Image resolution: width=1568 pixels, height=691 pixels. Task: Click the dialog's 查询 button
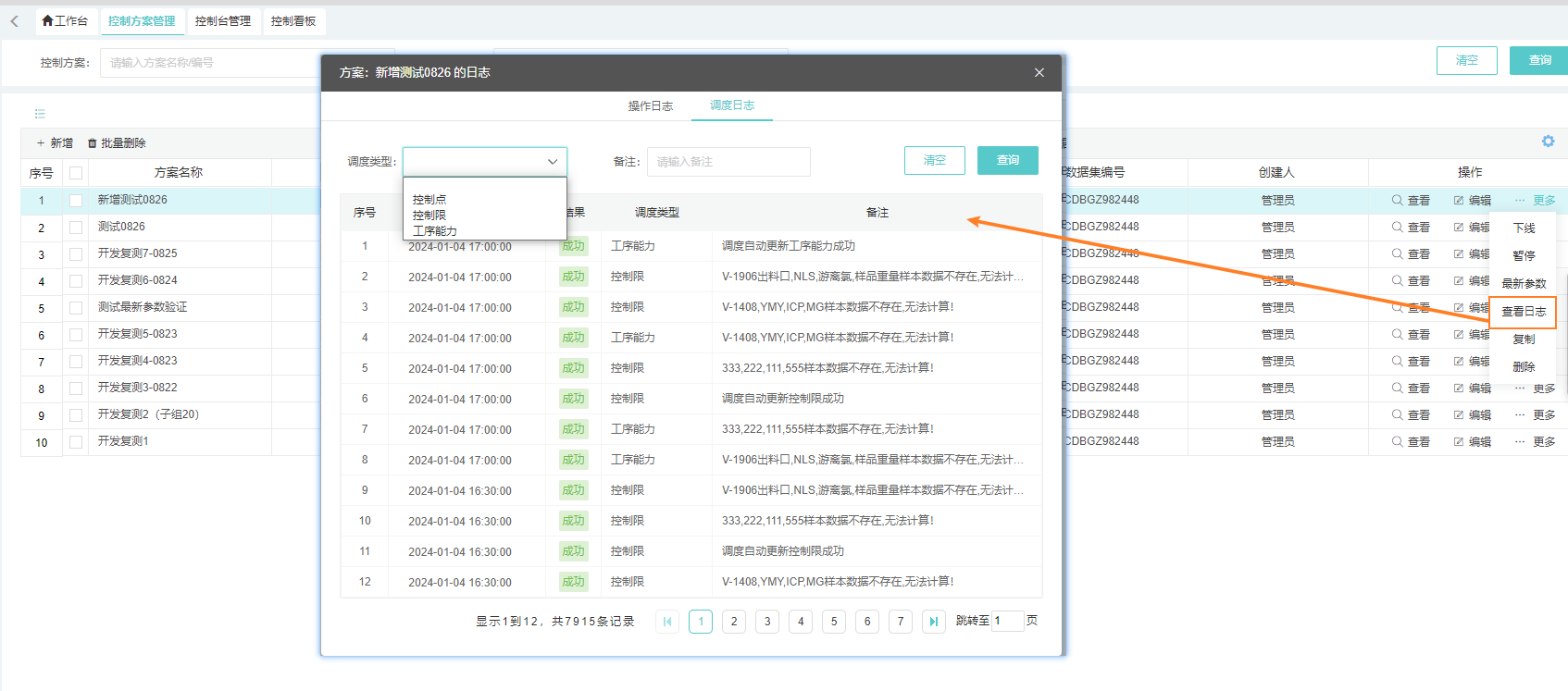(1007, 160)
